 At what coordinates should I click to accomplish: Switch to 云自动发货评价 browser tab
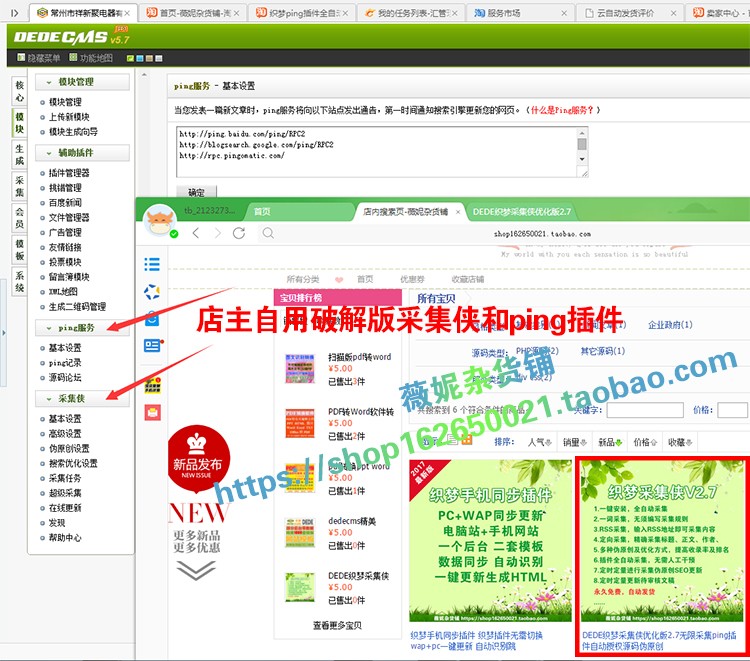point(630,13)
